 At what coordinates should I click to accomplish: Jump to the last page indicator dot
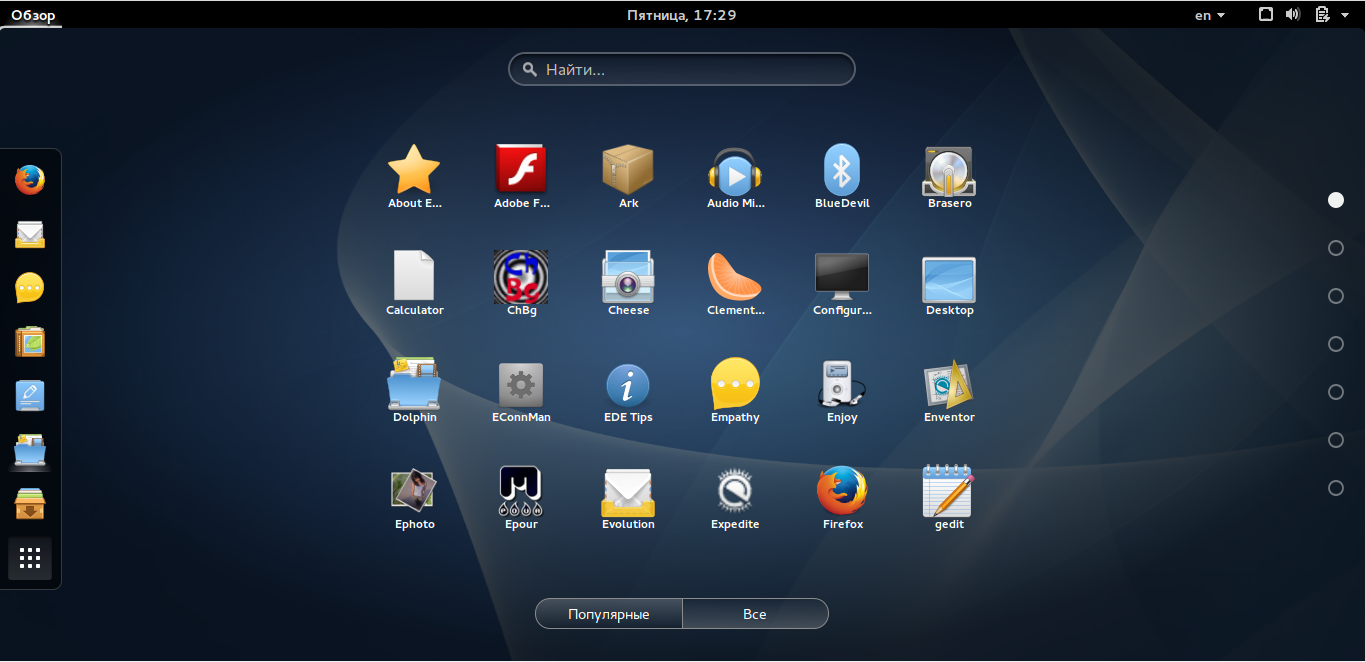(x=1335, y=488)
